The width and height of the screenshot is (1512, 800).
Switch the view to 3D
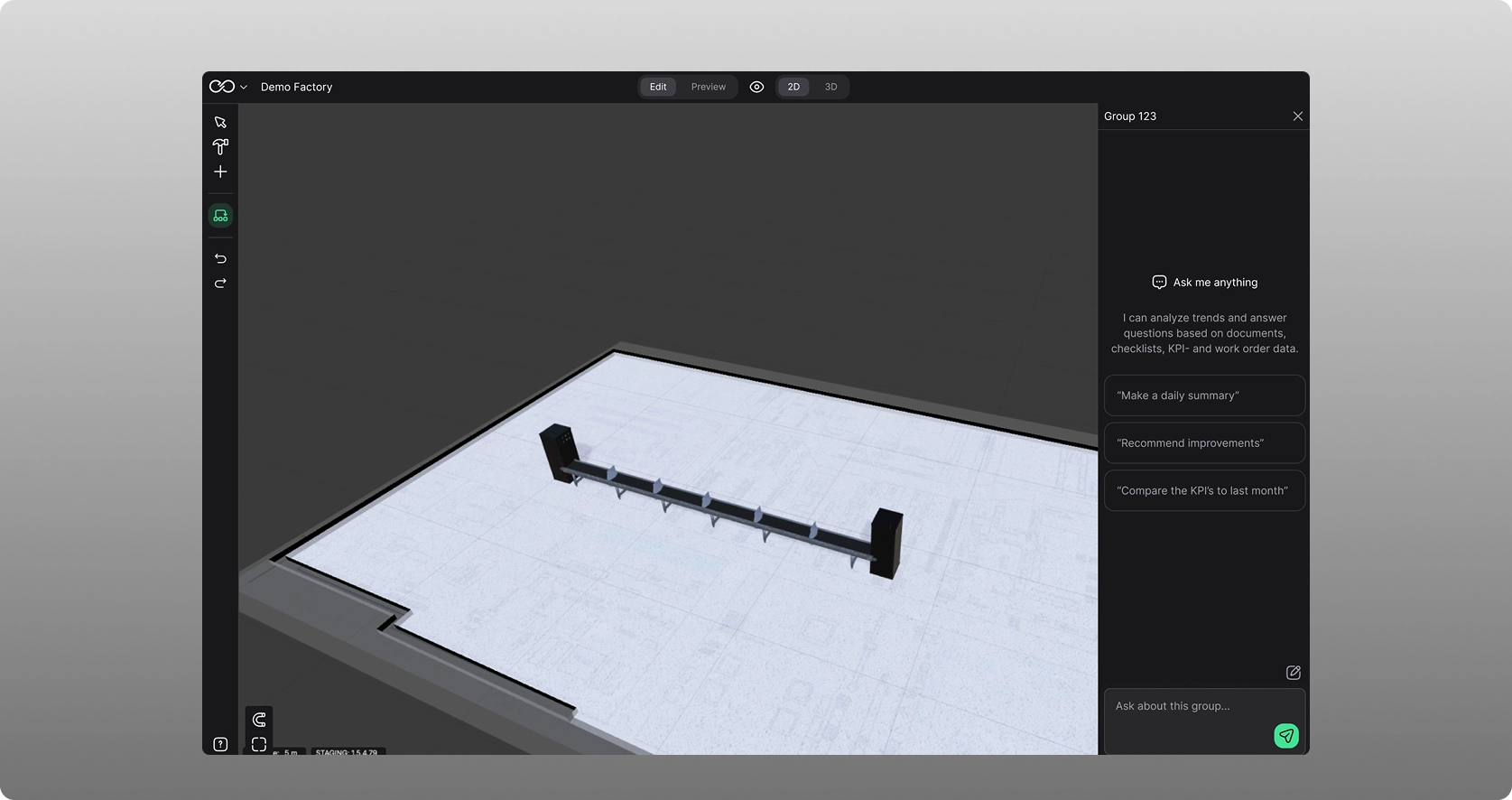click(830, 87)
